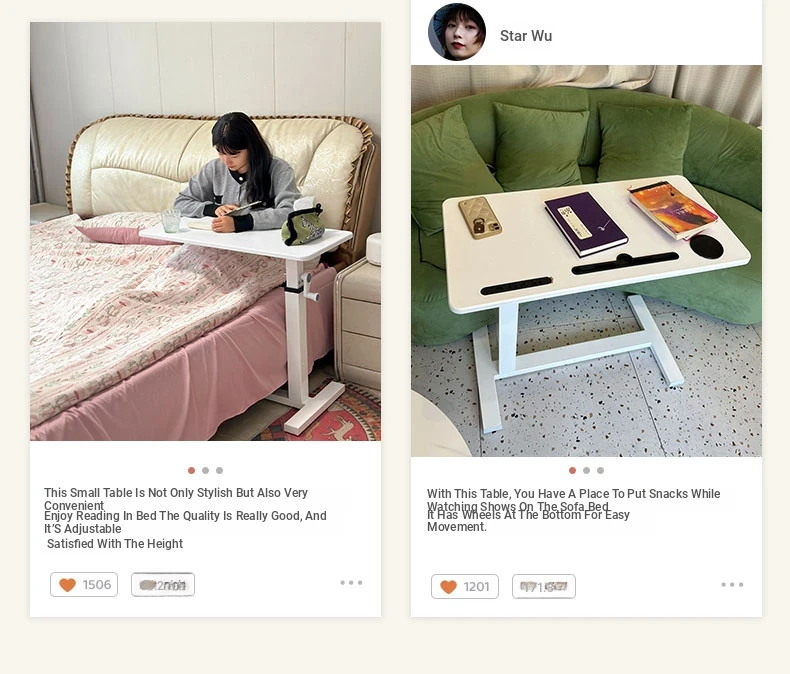Open Star Wu username link
Screen dimensions: 790x674
pos(526,36)
